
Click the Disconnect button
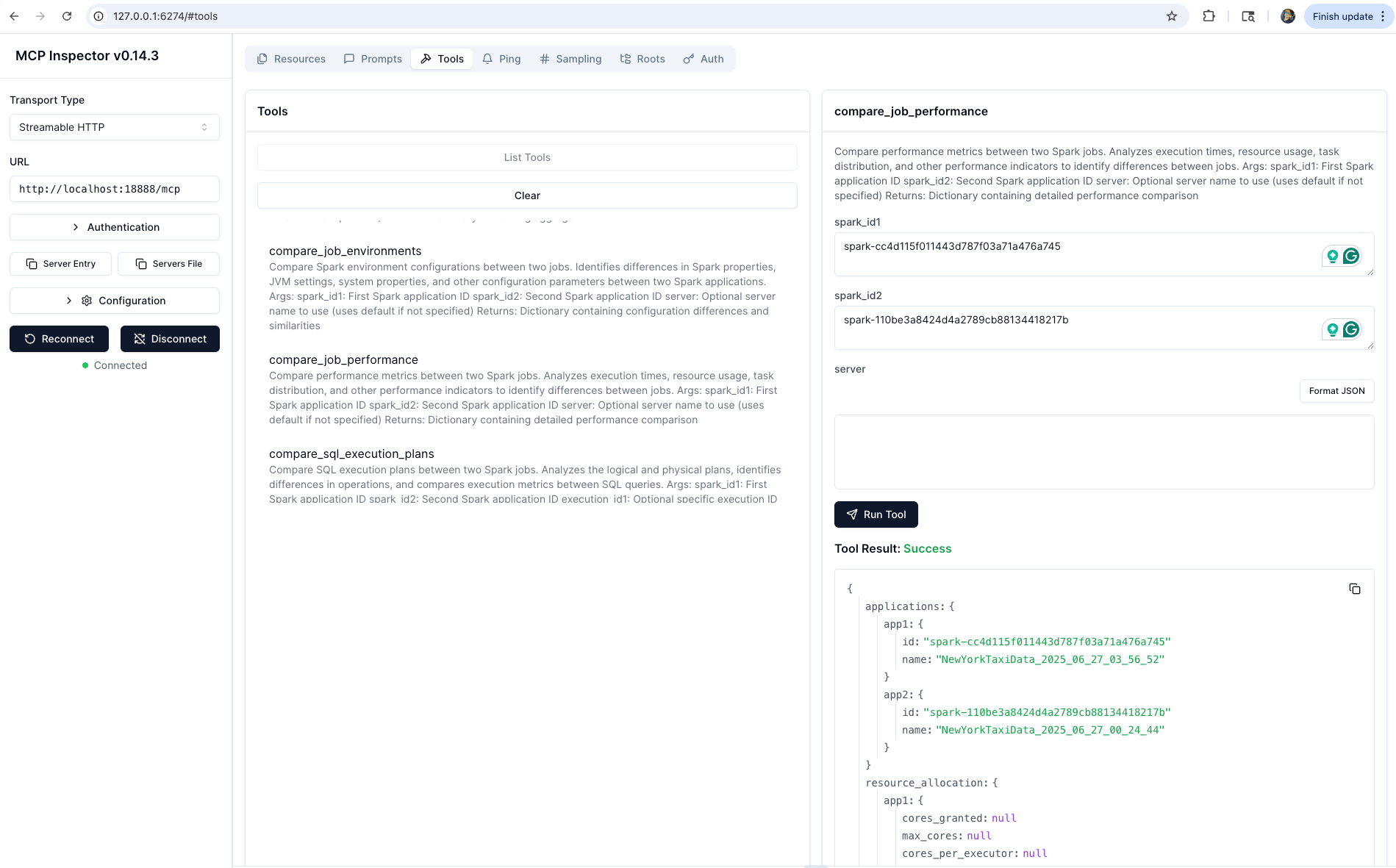(x=170, y=339)
